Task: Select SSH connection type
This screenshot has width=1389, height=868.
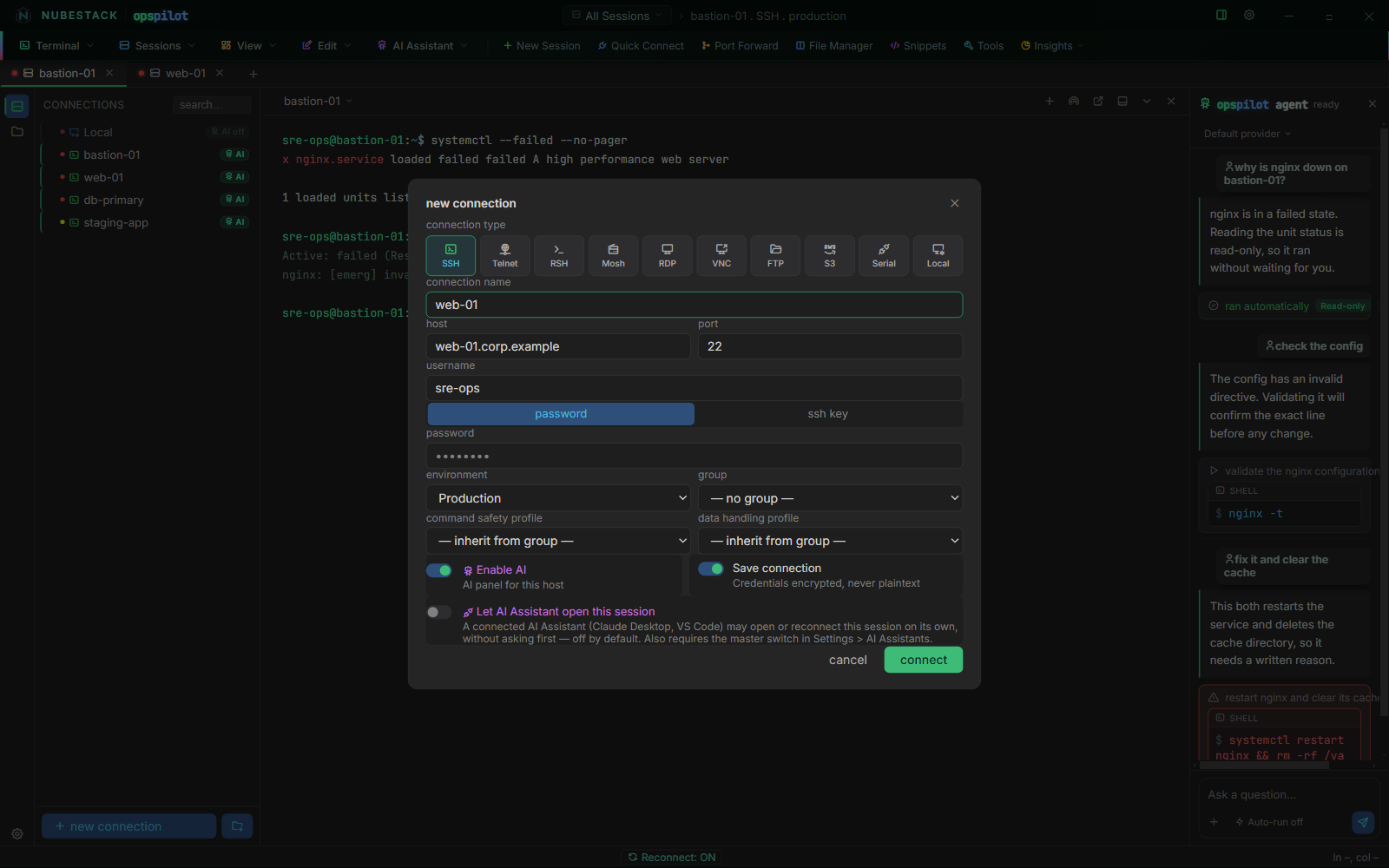Action: (451, 255)
